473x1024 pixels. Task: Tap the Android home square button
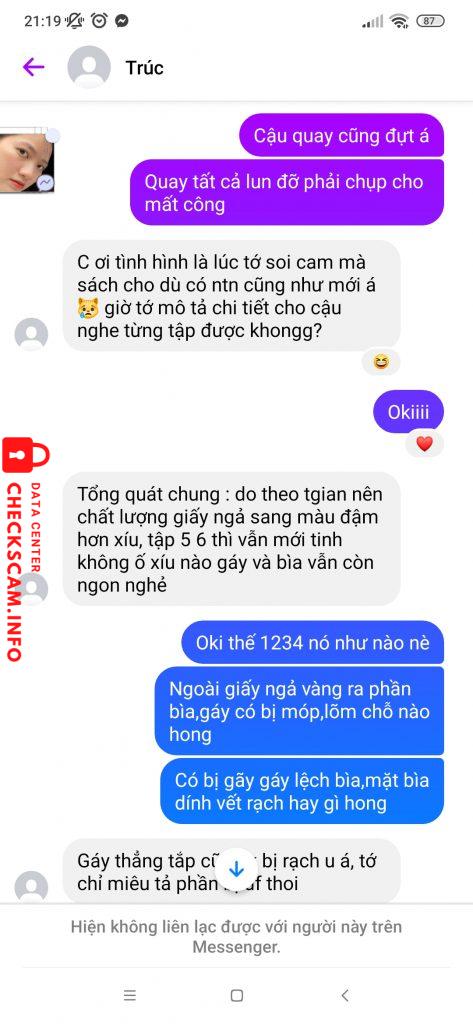236,995
